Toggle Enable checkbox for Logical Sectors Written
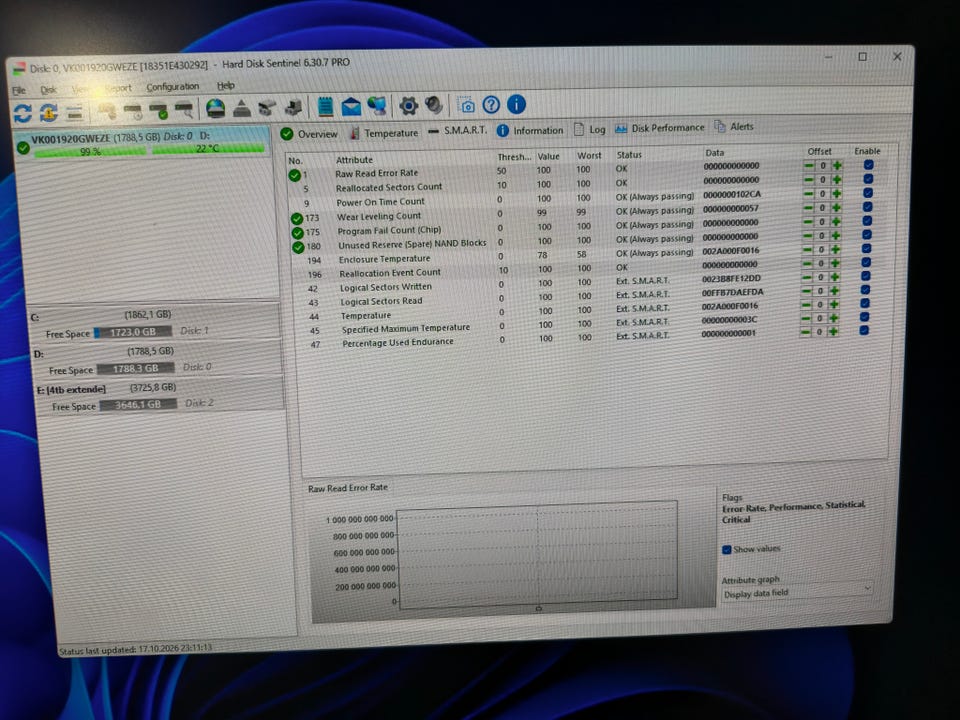The width and height of the screenshot is (960, 720). pyautogui.click(x=865, y=276)
